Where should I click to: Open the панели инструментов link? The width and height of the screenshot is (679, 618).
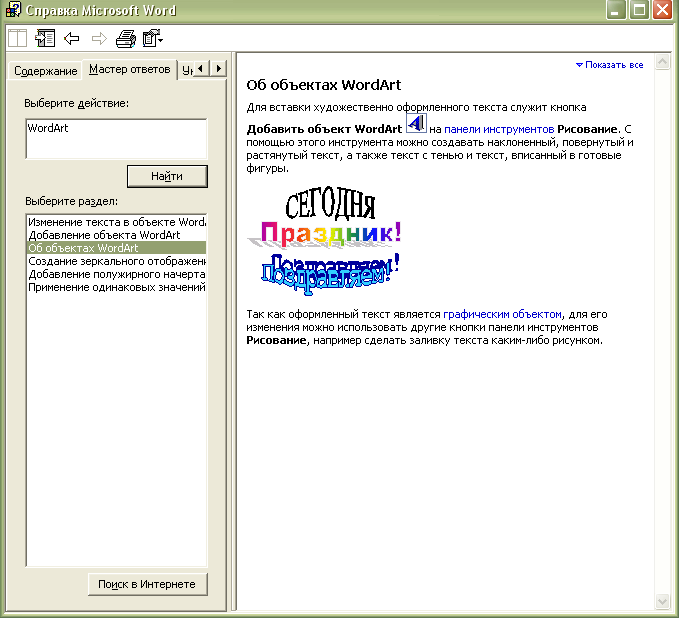[499, 129]
